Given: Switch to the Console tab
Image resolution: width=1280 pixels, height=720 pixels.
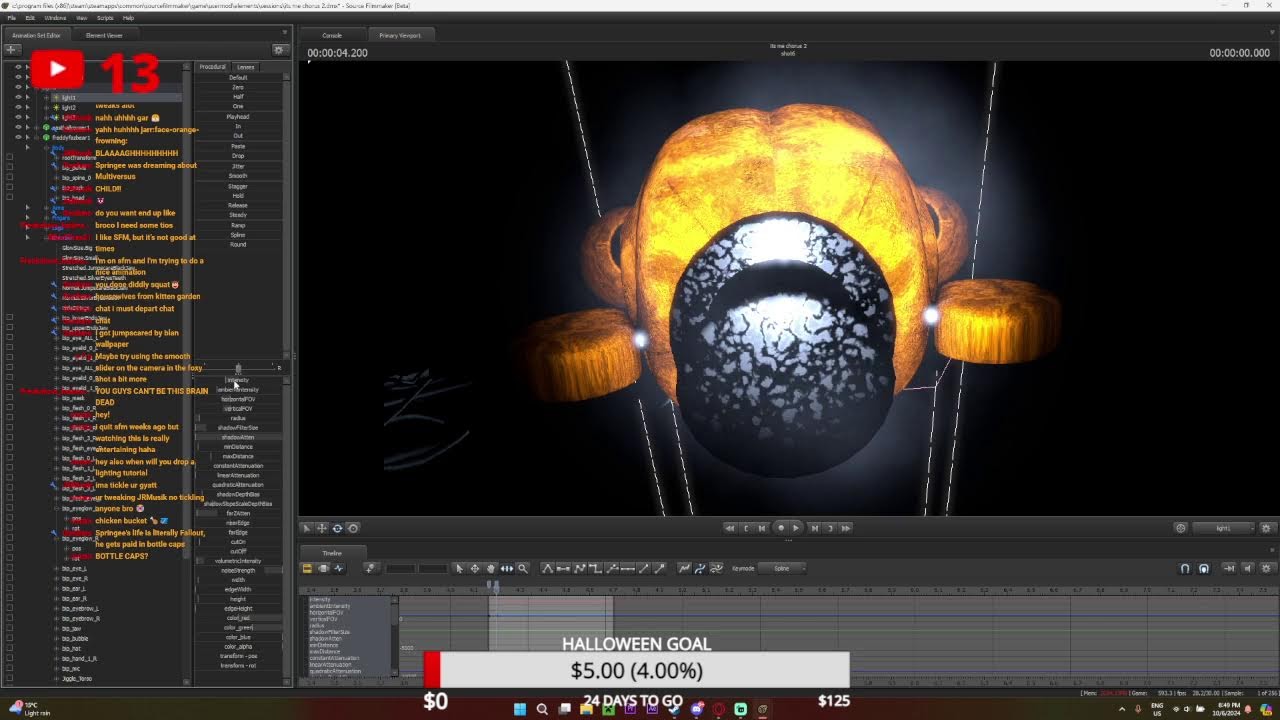Looking at the screenshot, I should tap(331, 35).
